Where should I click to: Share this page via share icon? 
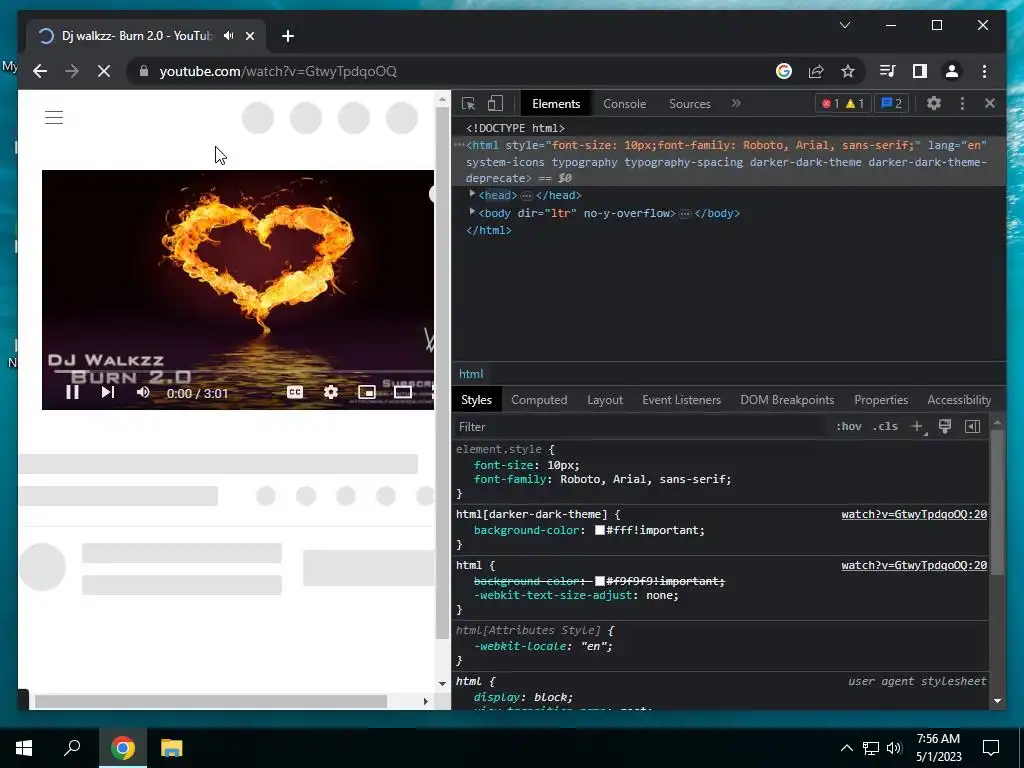pyautogui.click(x=816, y=71)
